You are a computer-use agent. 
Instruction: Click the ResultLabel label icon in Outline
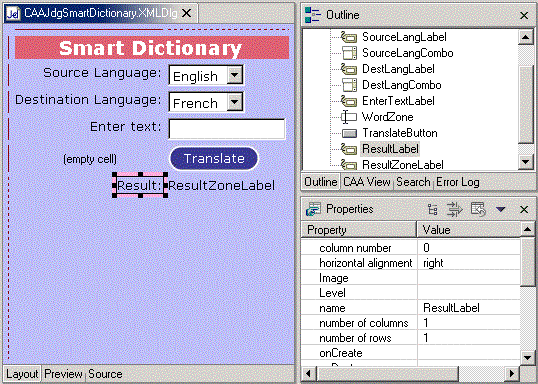point(349,149)
